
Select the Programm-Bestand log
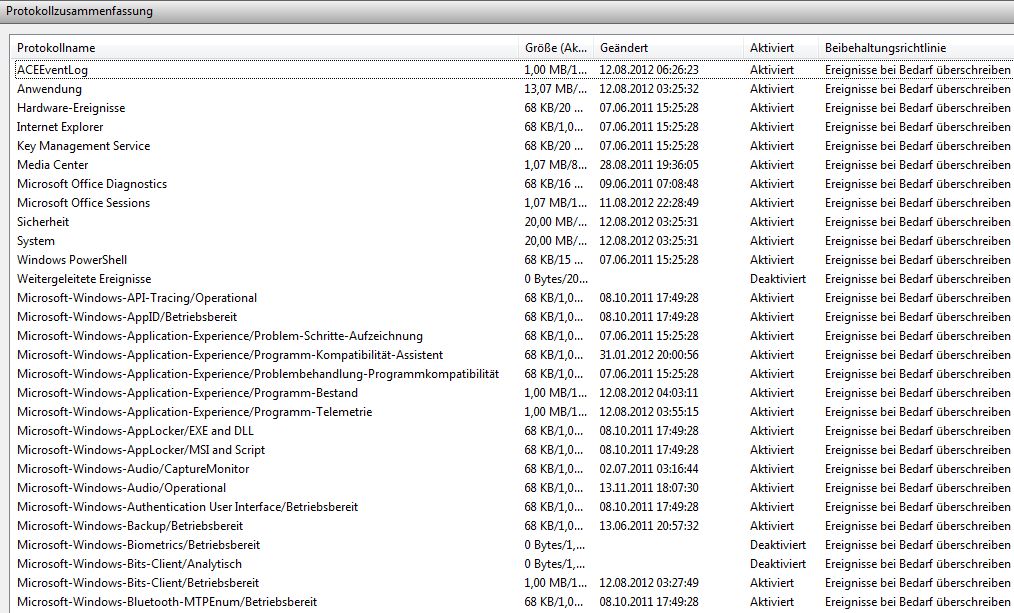point(514,393)
